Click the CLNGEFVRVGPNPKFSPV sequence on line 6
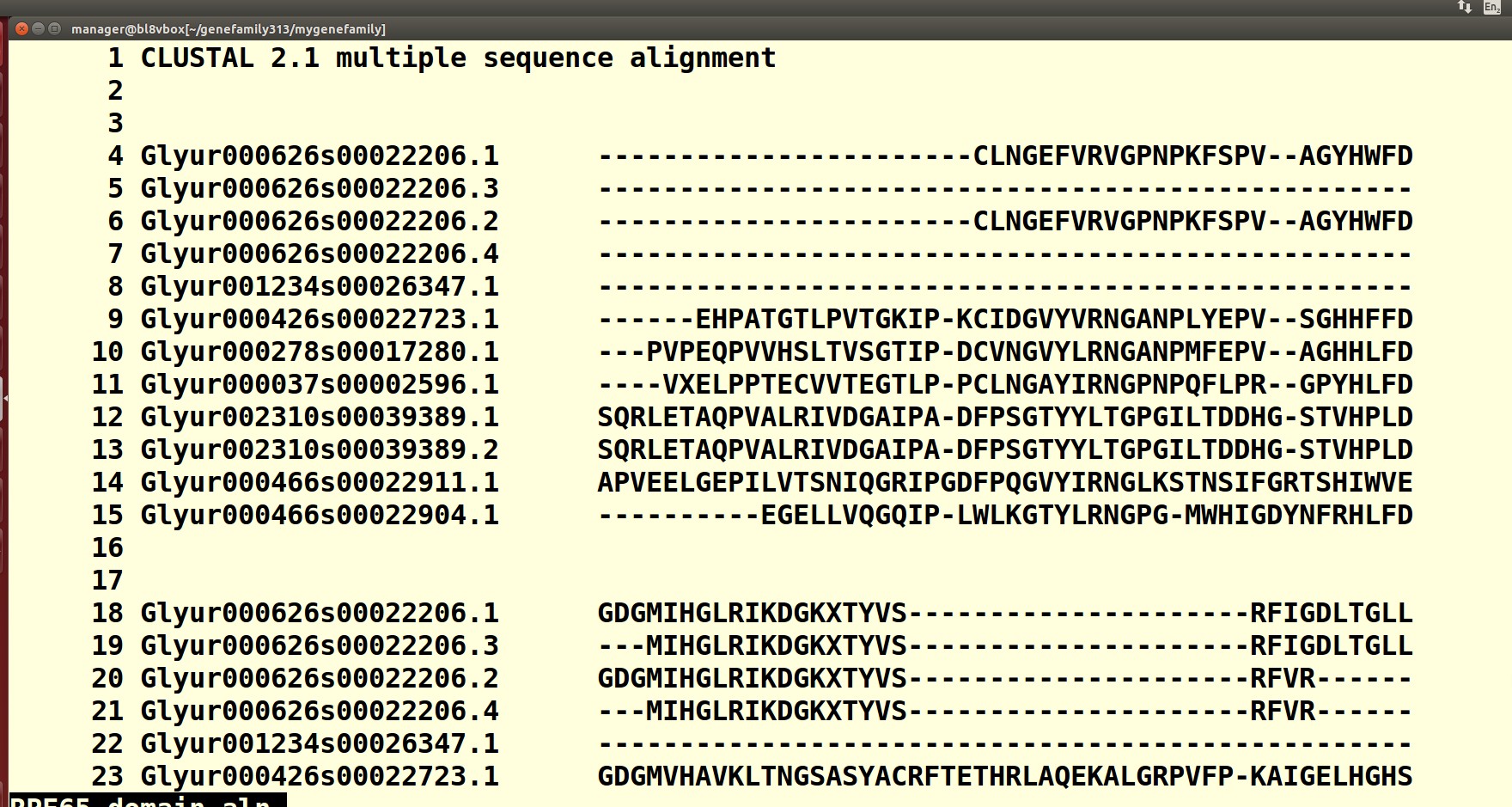Image resolution: width=1512 pixels, height=807 pixels. click(1005, 222)
